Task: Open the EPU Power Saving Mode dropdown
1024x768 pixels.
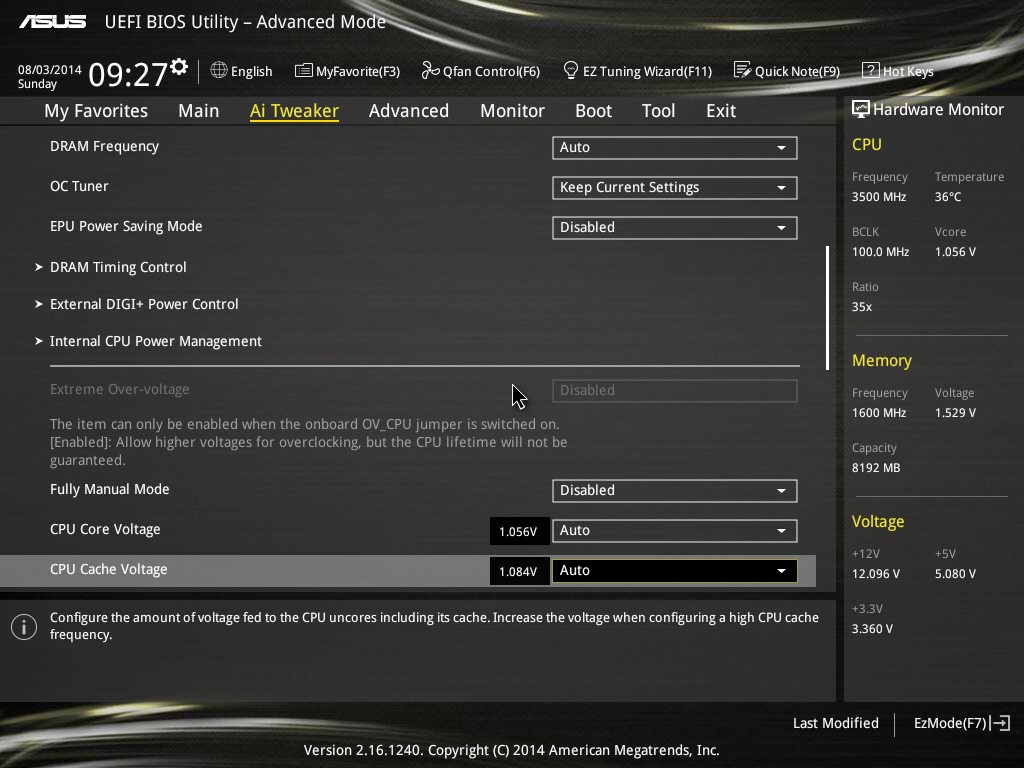Action: point(675,227)
